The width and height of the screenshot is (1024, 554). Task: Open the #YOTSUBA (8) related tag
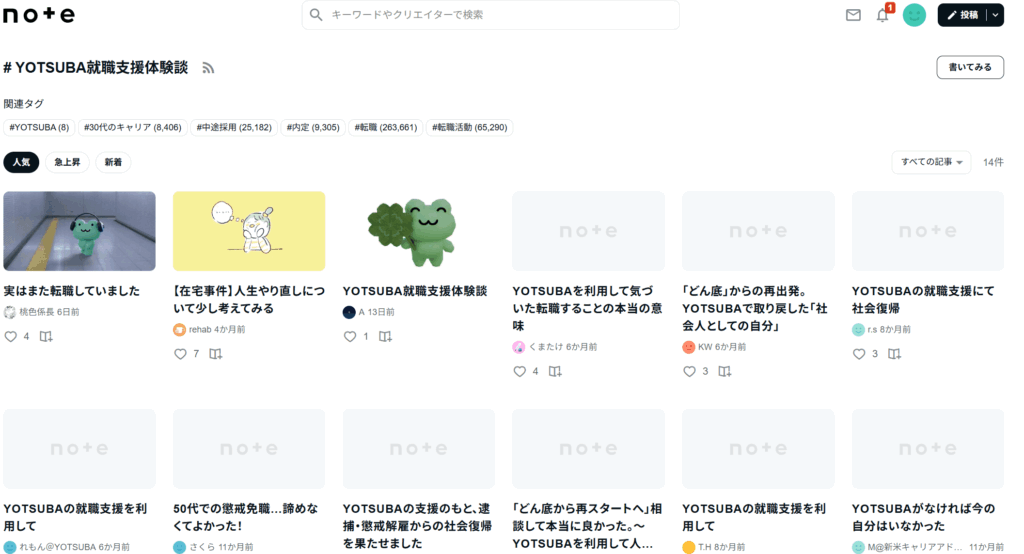tap(39, 127)
